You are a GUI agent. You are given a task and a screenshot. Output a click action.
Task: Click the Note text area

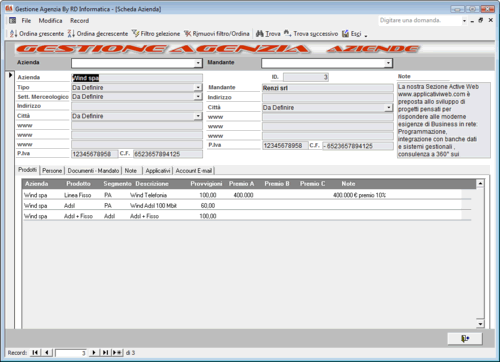click(x=444, y=120)
